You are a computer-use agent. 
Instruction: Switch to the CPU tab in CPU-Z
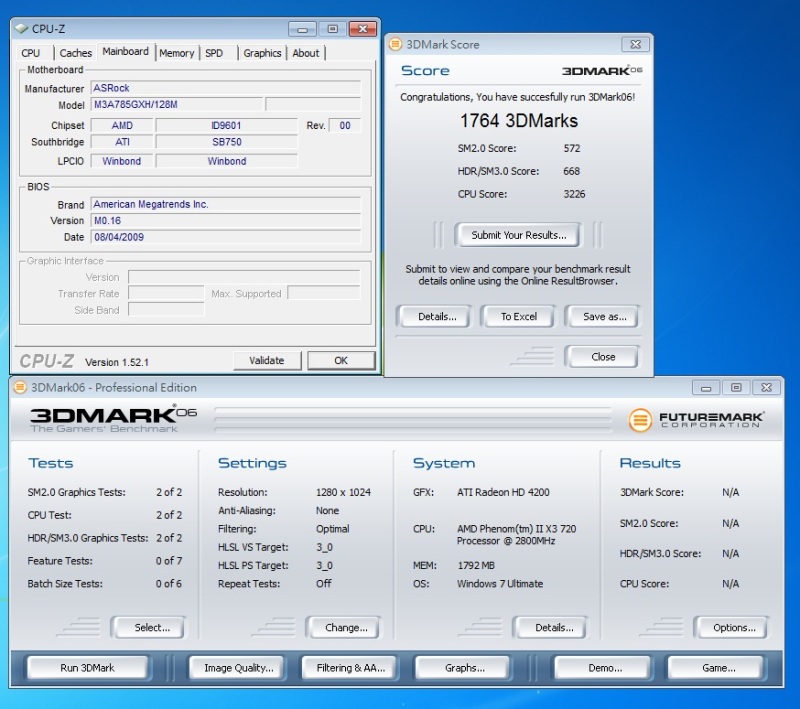pos(31,53)
